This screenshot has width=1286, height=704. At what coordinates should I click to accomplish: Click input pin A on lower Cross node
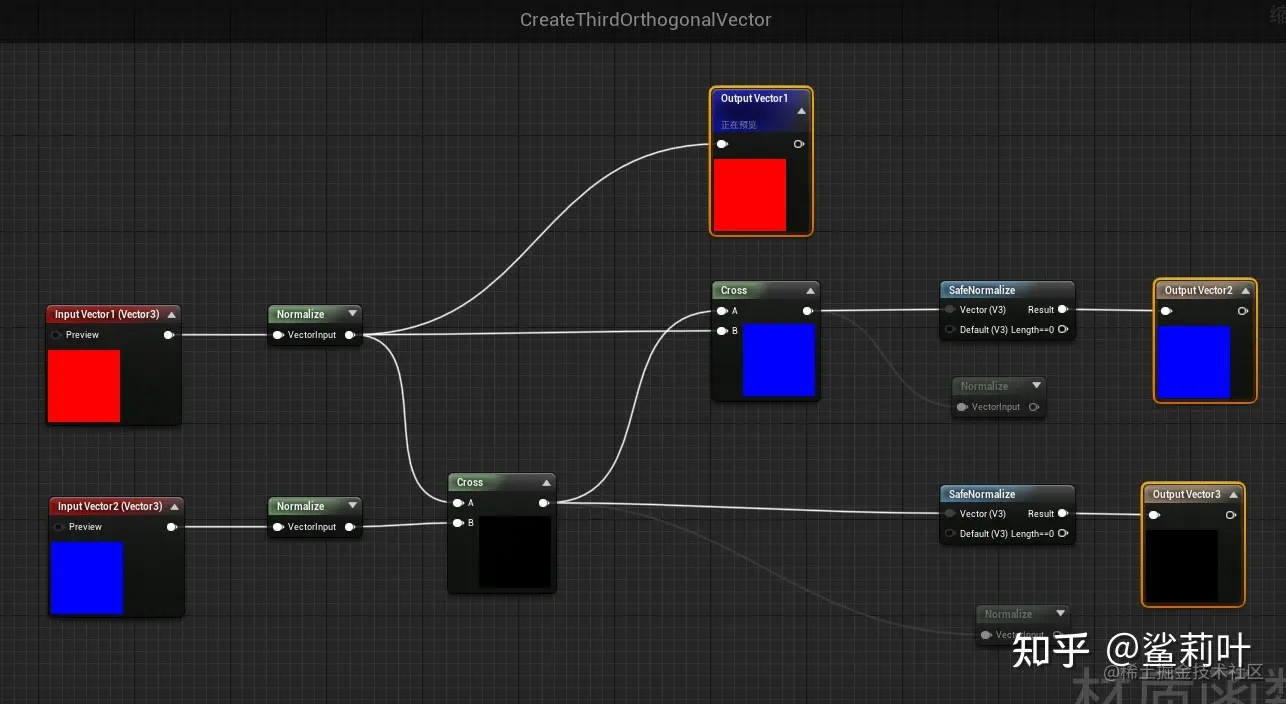(x=458, y=503)
